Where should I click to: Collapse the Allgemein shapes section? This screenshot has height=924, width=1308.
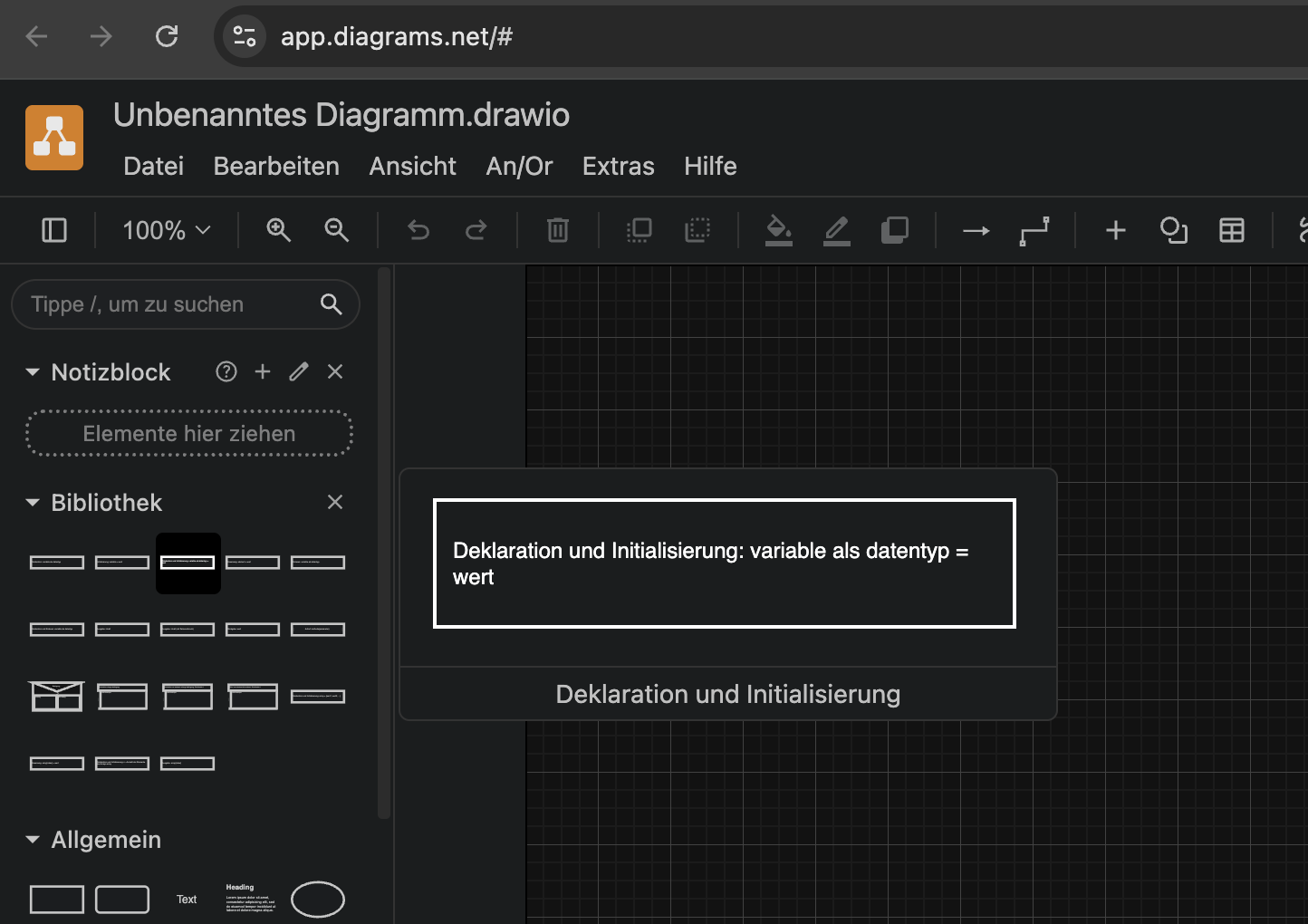click(x=33, y=840)
